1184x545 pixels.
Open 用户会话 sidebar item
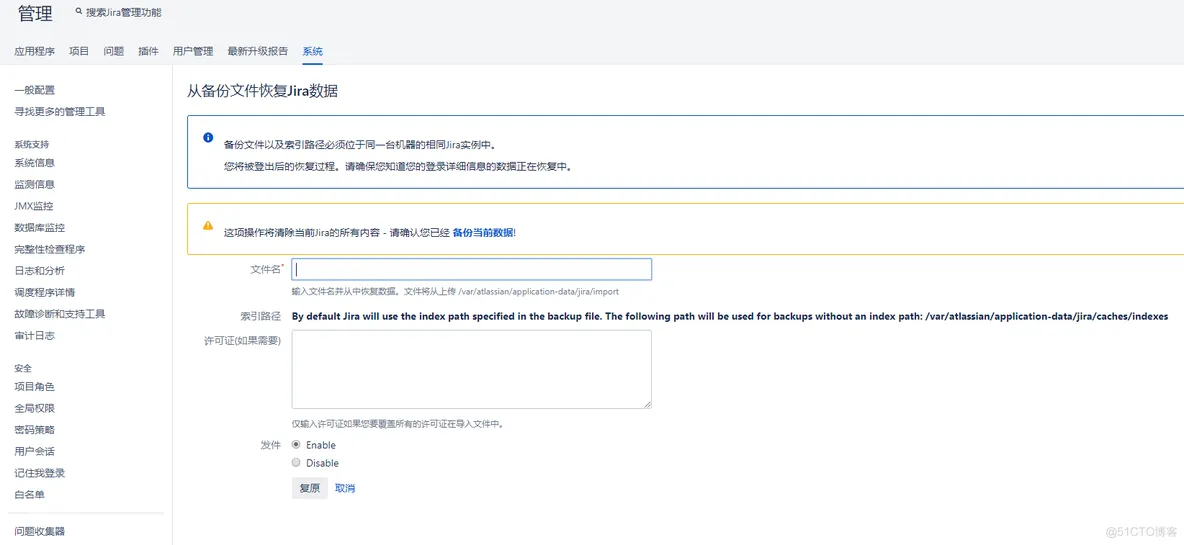pos(35,451)
